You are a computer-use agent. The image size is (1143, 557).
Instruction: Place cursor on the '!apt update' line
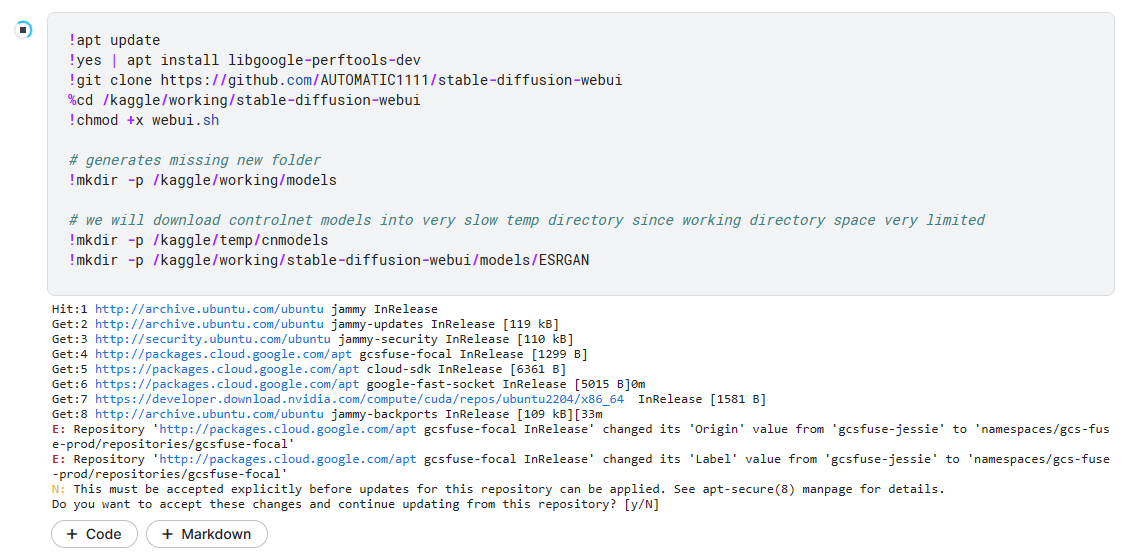click(x=115, y=41)
